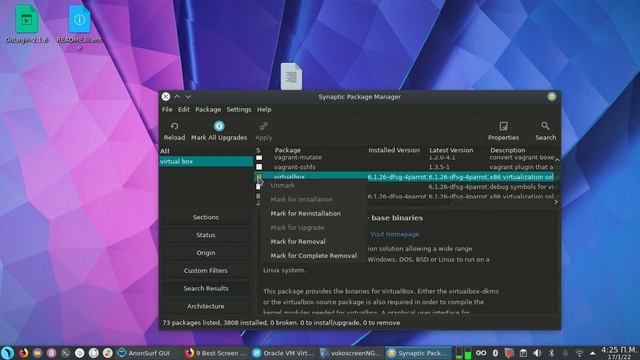Choose Mark for Complete Removal
The height and width of the screenshot is (360, 640).
tap(313, 256)
